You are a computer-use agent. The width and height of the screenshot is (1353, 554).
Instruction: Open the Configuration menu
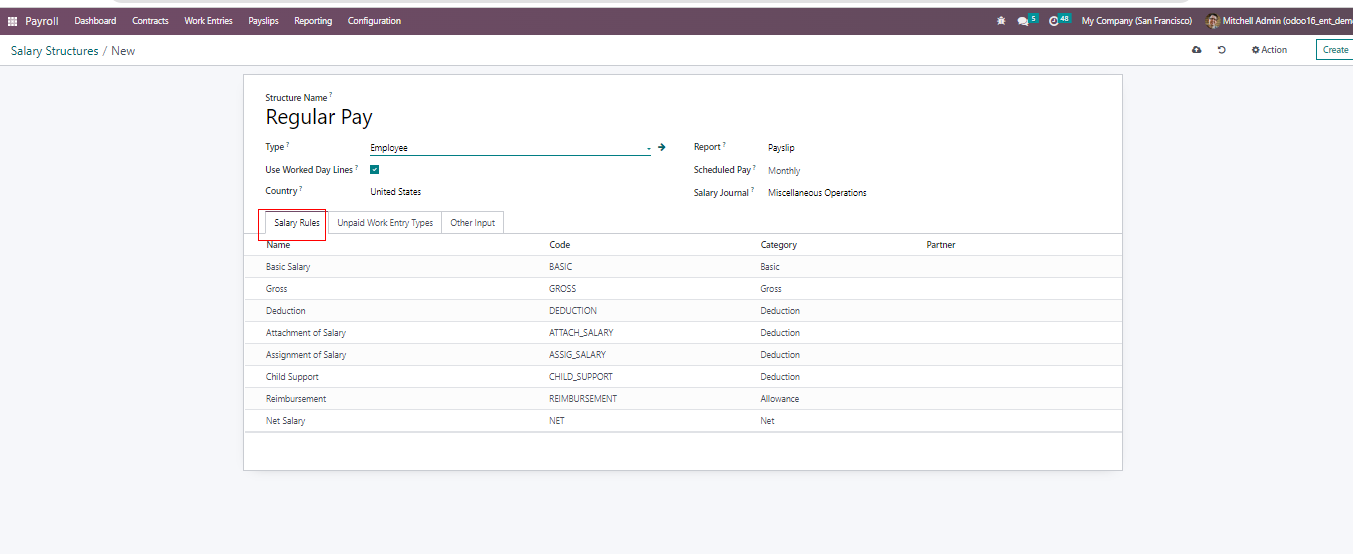pyautogui.click(x=374, y=21)
